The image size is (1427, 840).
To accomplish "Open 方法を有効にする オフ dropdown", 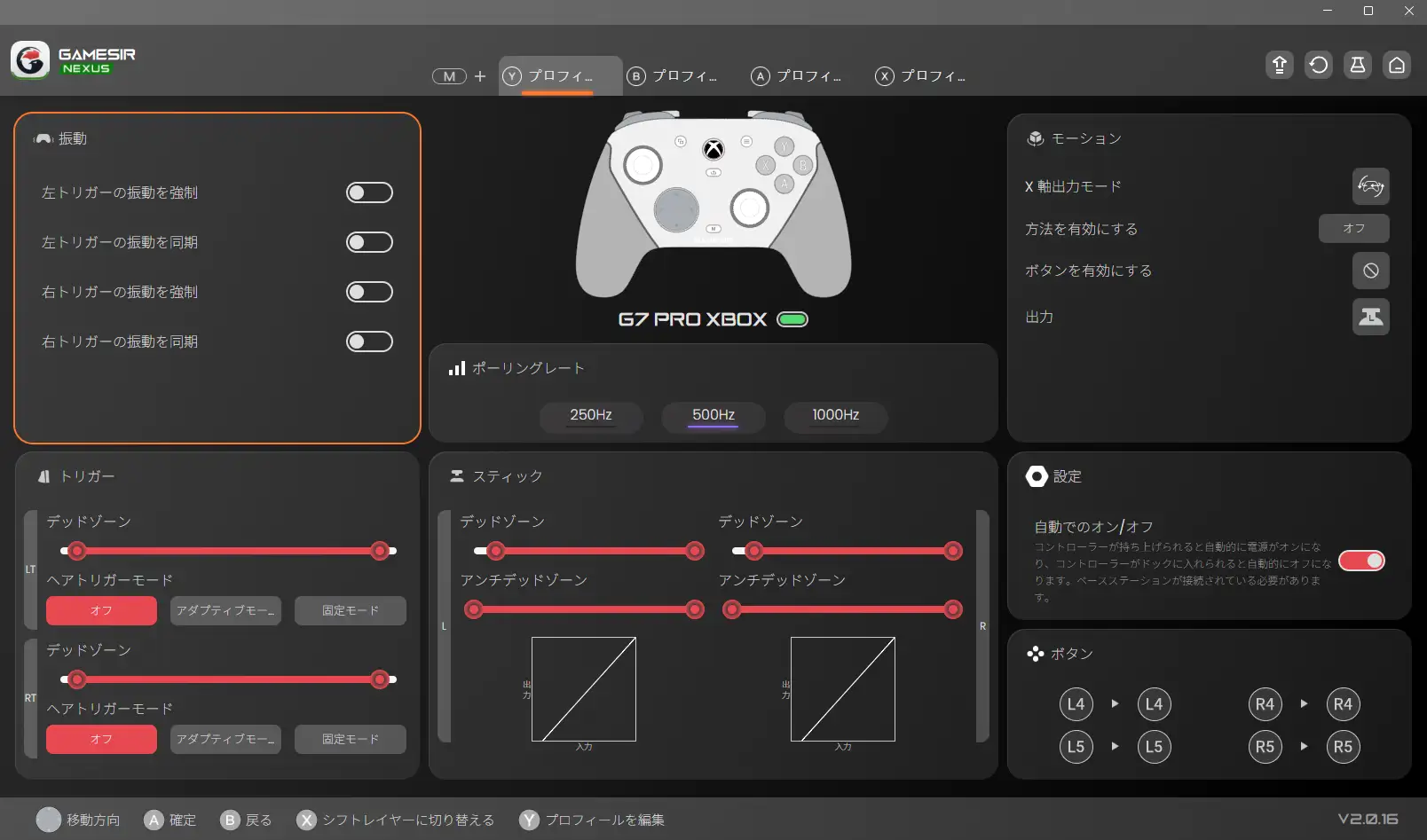I will 1354,228.
